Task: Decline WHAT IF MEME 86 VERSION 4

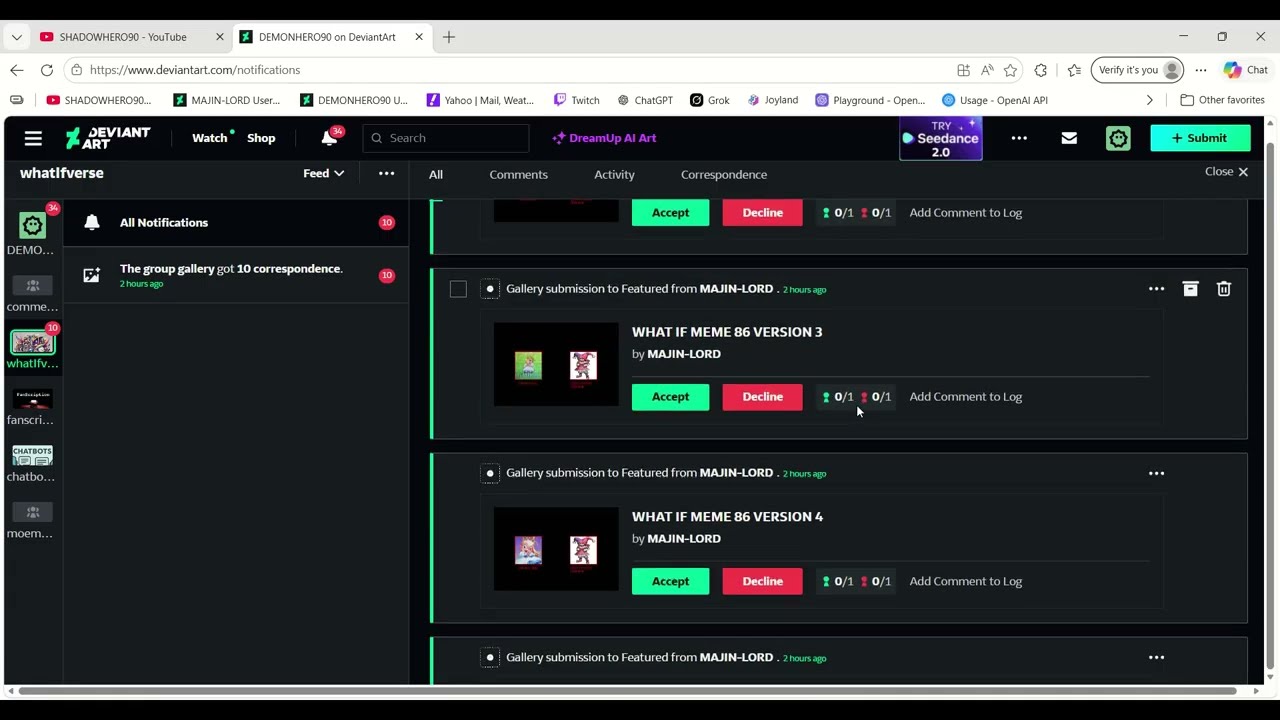Action: [762, 581]
